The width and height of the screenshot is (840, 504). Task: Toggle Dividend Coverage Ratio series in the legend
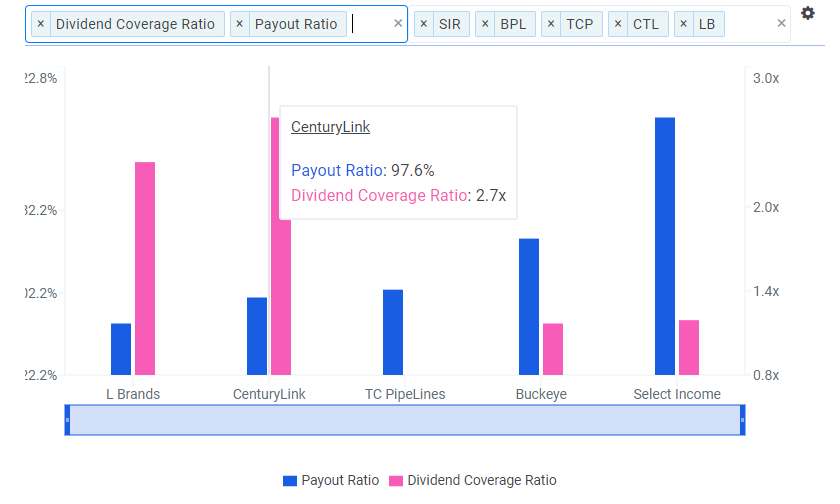click(473, 480)
